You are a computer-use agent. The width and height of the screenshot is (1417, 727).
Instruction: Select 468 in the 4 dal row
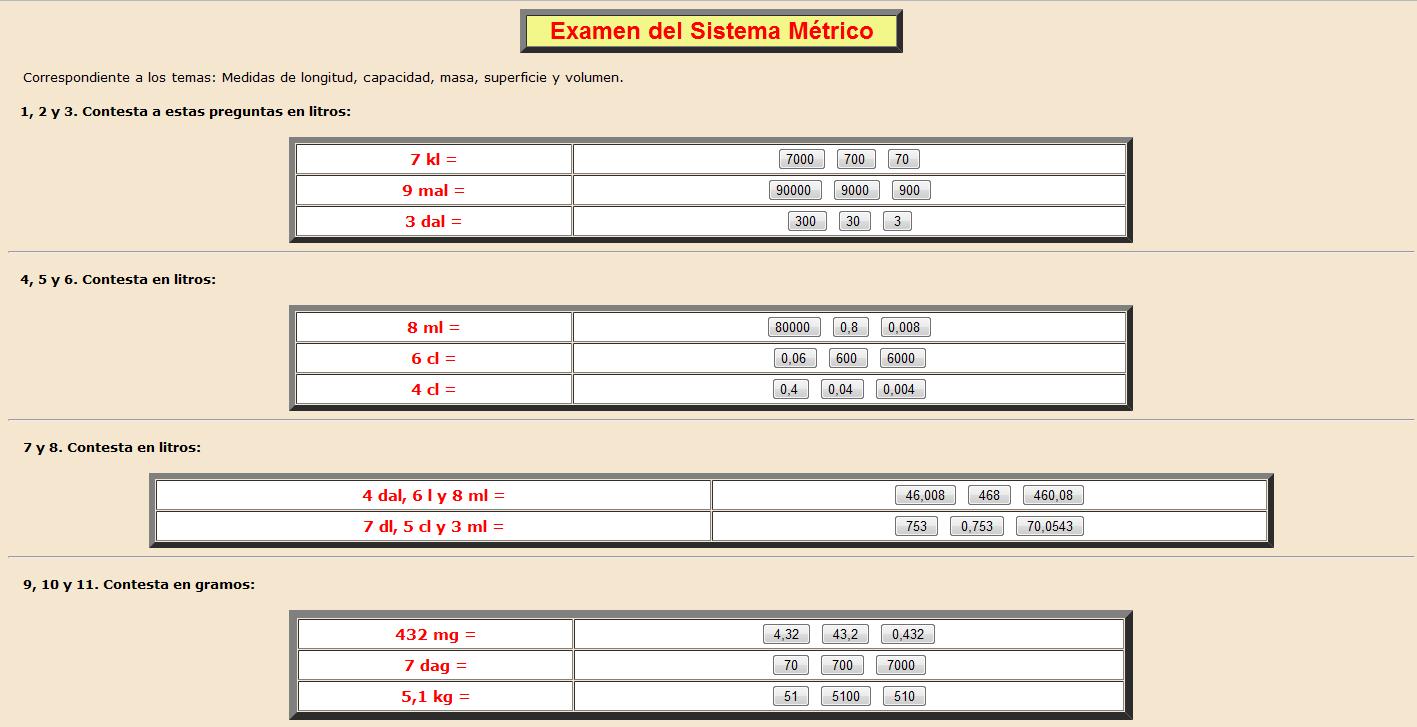[989, 495]
